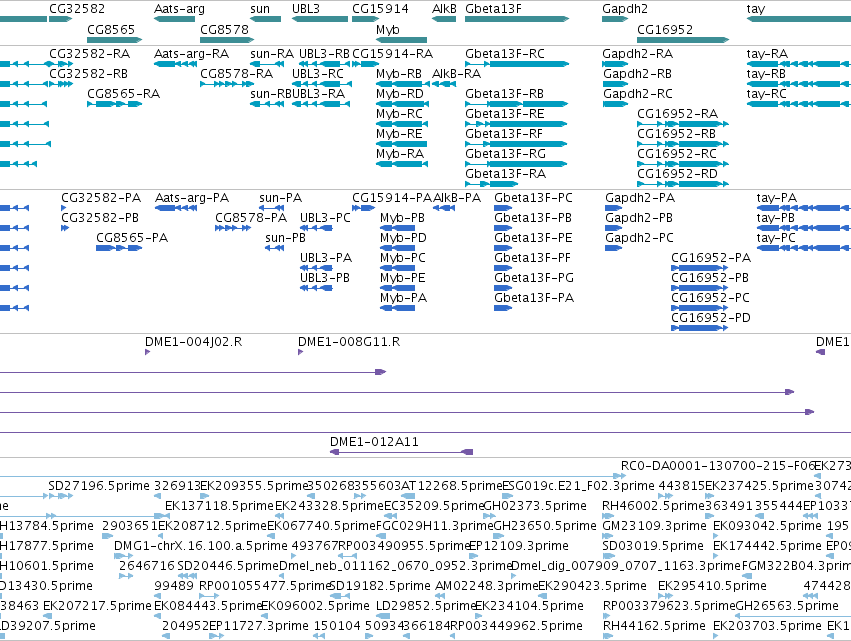Screen dimensions: 851x641
Task: Select protein UBL3-PA
Action: [x=326, y=258]
